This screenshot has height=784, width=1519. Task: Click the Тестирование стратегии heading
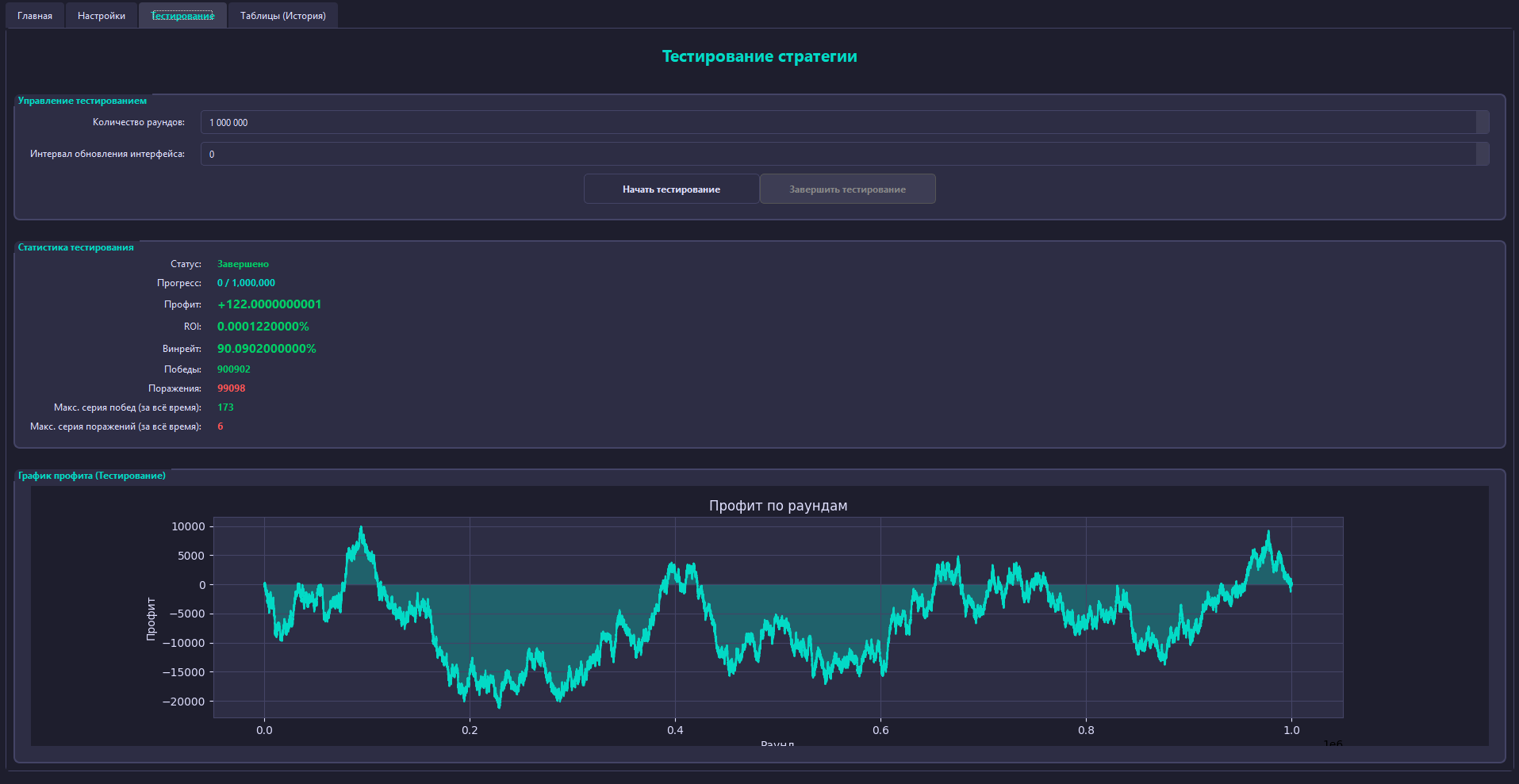[x=759, y=56]
